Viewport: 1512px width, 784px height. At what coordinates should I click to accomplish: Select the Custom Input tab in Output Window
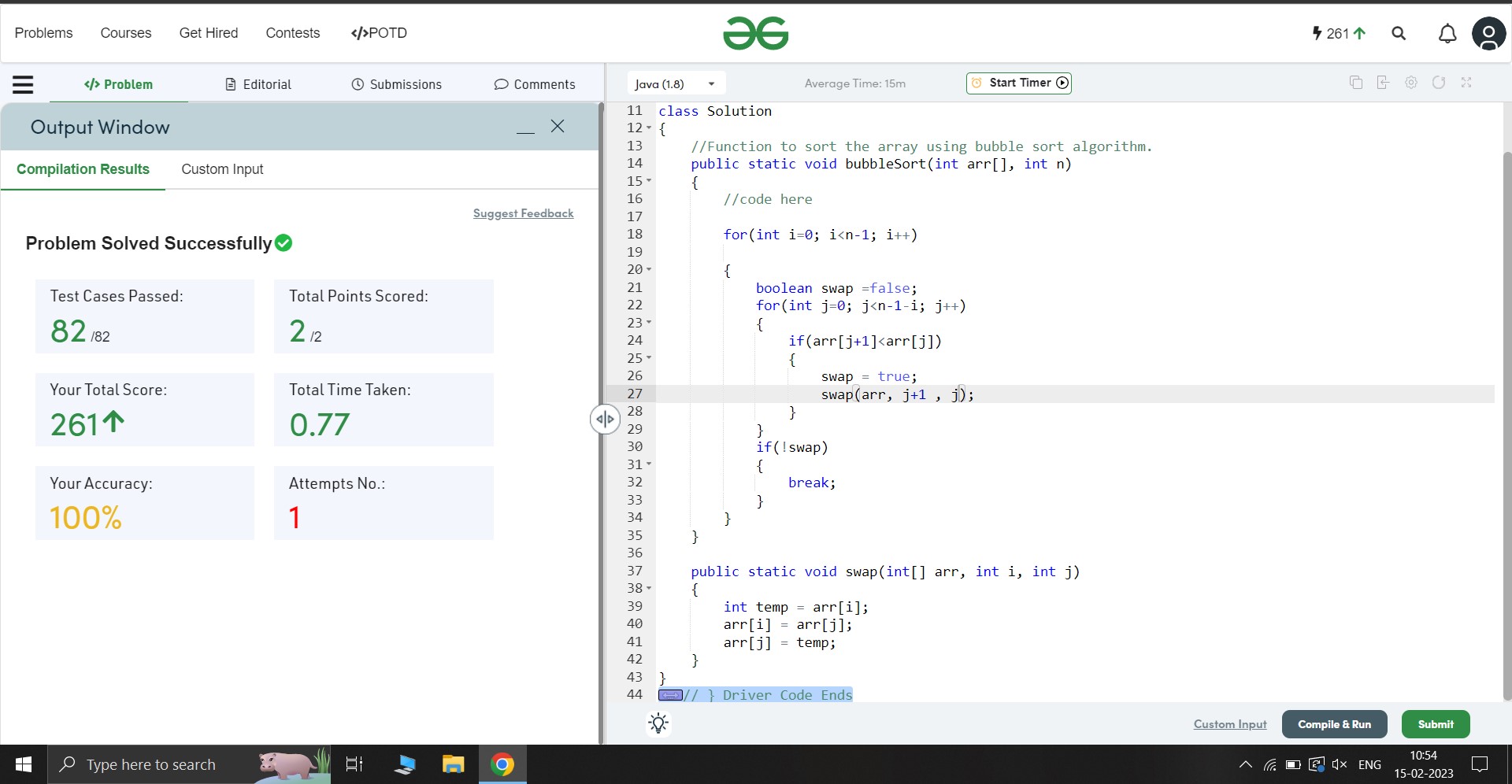coord(222,169)
